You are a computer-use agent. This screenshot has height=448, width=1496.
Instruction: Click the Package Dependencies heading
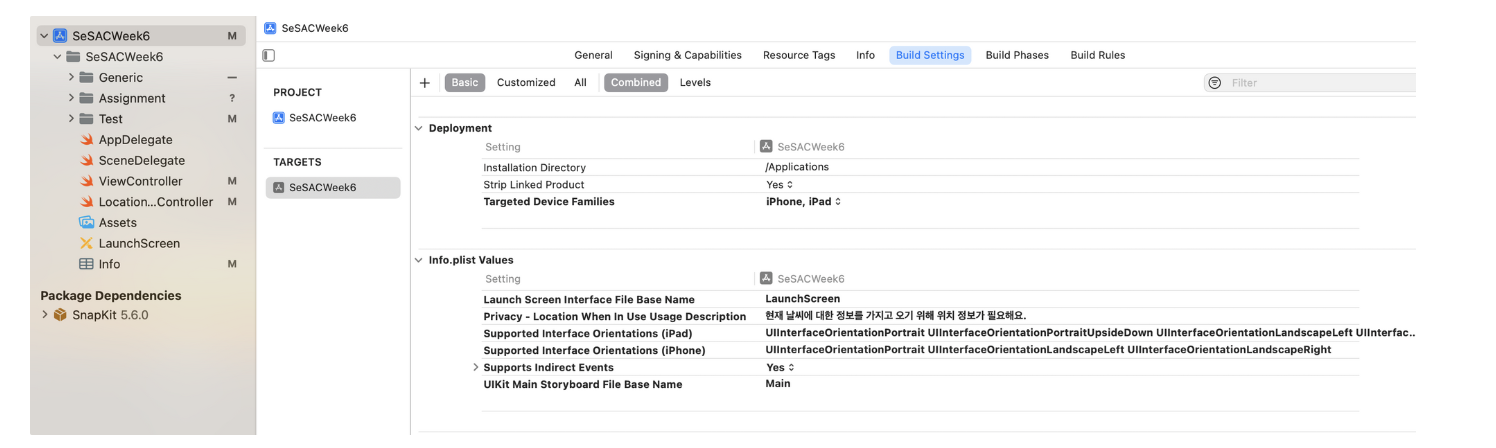click(x=111, y=296)
